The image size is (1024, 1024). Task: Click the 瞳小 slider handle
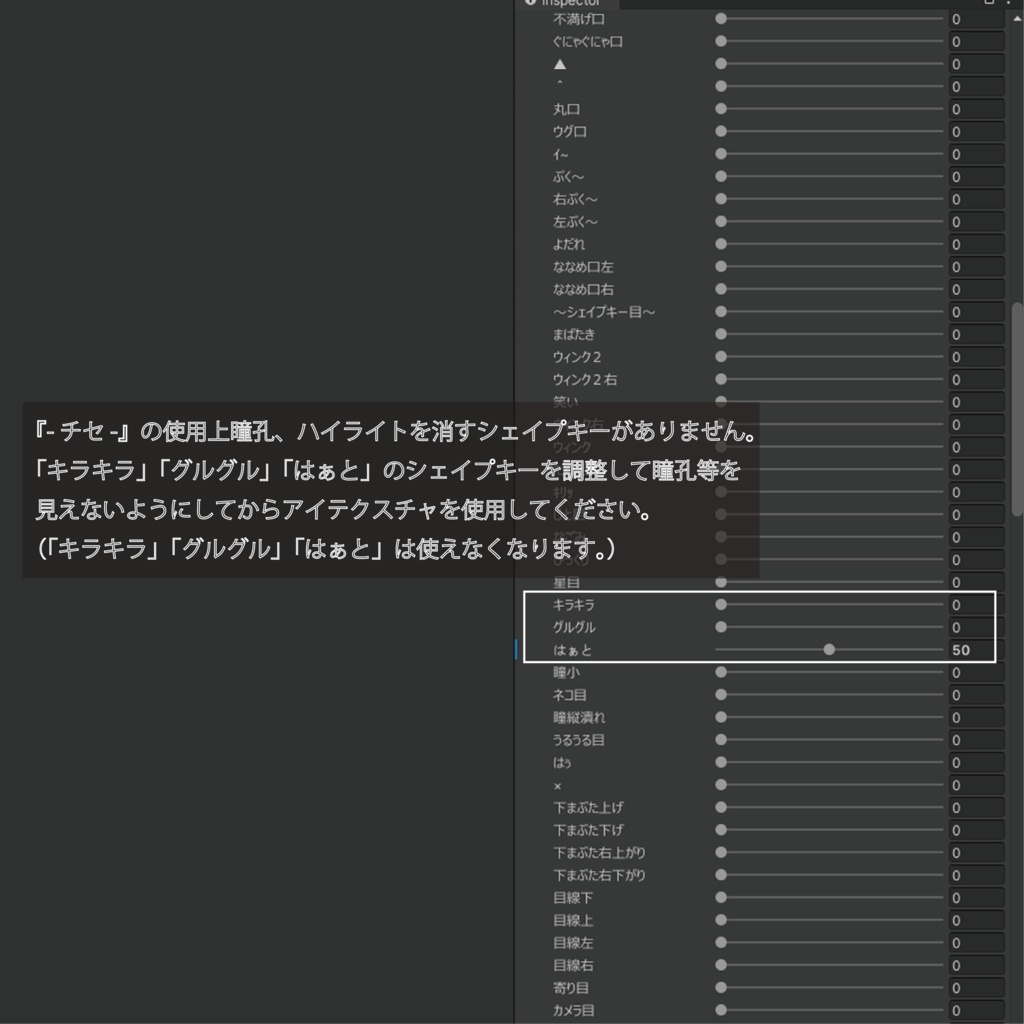click(x=720, y=672)
